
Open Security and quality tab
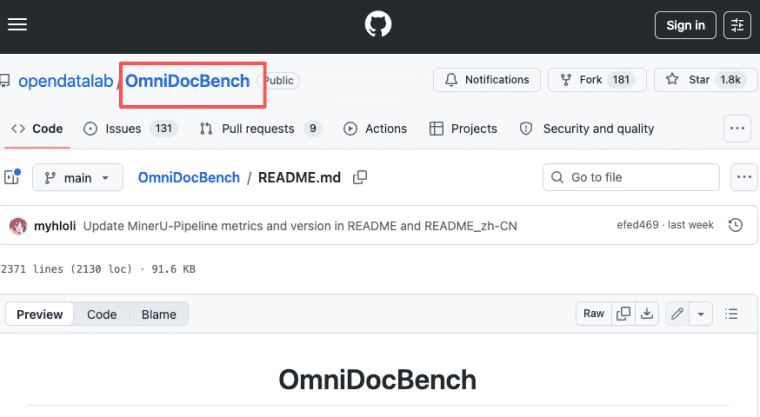click(587, 129)
